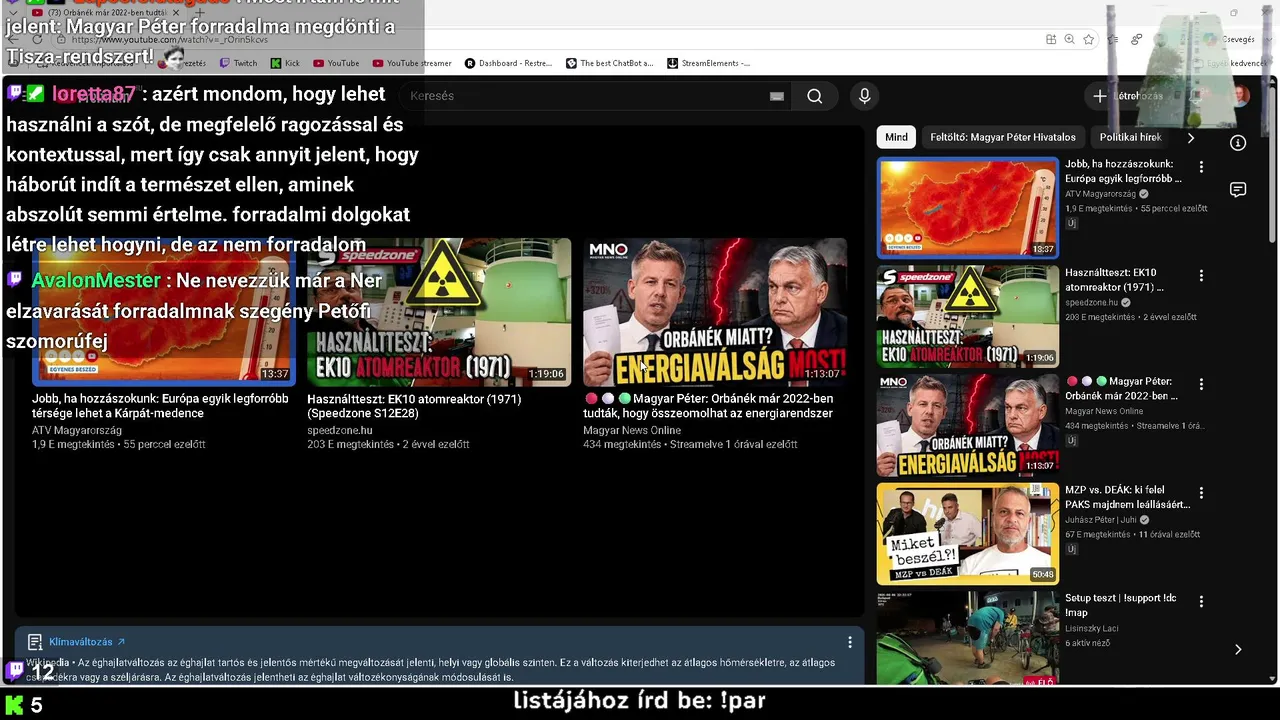Open more options for sidebar 'Magyar Péter: Orbánék' video
Viewport: 1280px width, 720px height.
pyautogui.click(x=1201, y=384)
